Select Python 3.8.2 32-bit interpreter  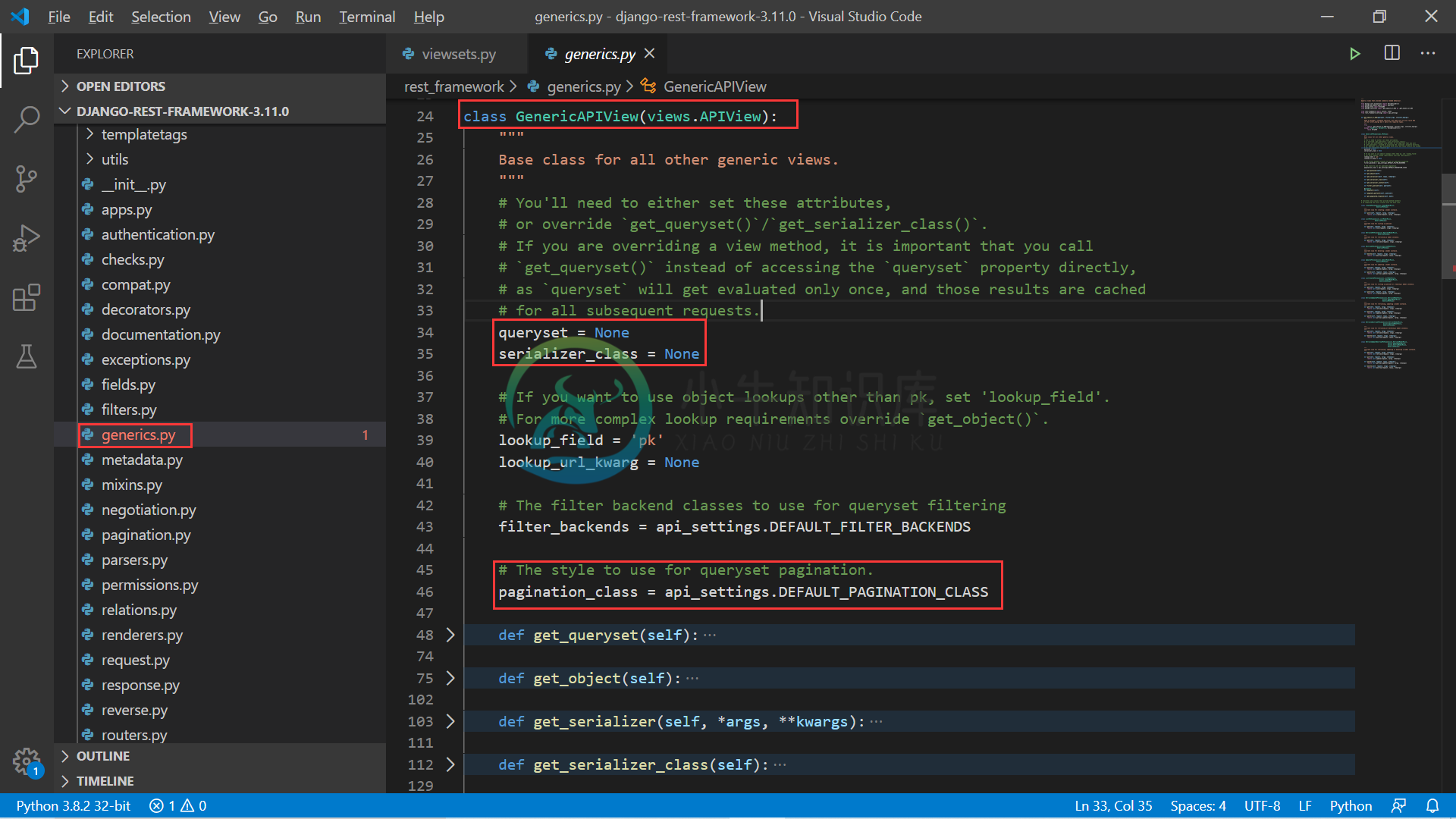pos(74,805)
